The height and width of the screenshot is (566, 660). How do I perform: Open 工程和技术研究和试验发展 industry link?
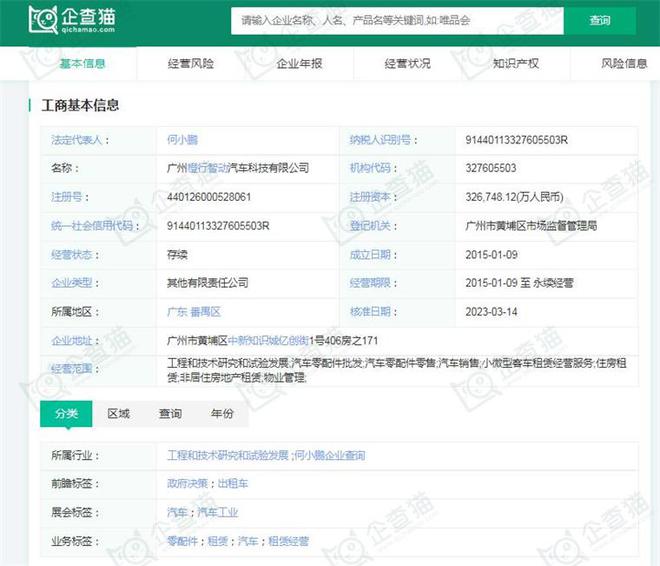pyautogui.click(x=227, y=455)
